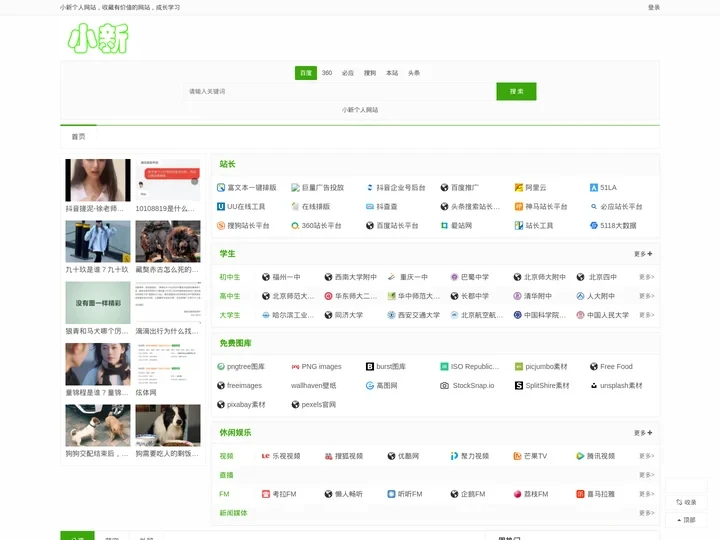Click the 站长工具 icon
The height and width of the screenshot is (540, 720).
[x=518, y=225]
